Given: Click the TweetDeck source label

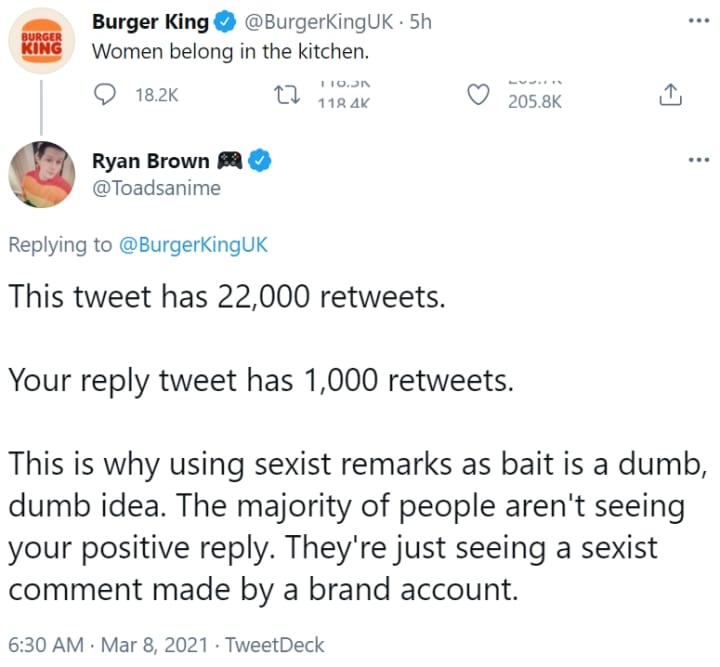Looking at the screenshot, I should point(276,645).
